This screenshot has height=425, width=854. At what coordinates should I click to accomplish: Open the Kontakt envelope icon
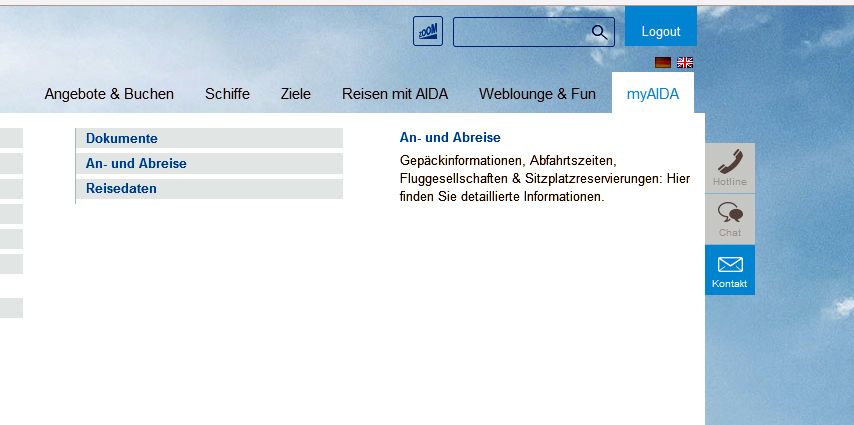tap(730, 270)
